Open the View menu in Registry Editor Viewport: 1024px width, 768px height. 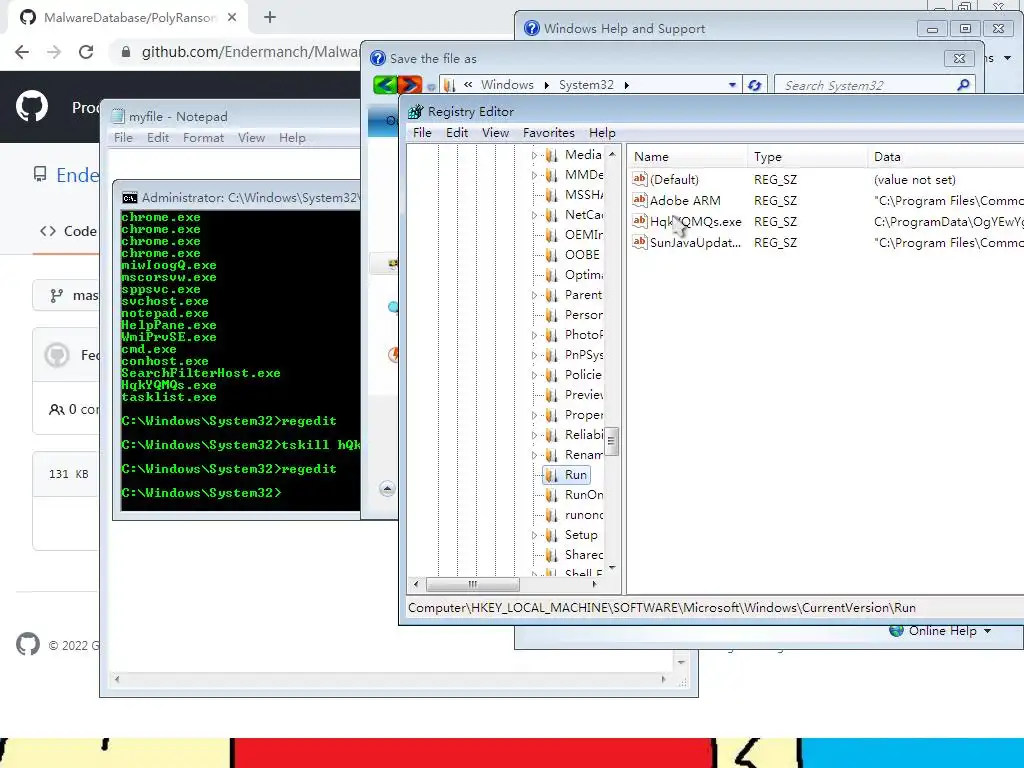[495, 133]
